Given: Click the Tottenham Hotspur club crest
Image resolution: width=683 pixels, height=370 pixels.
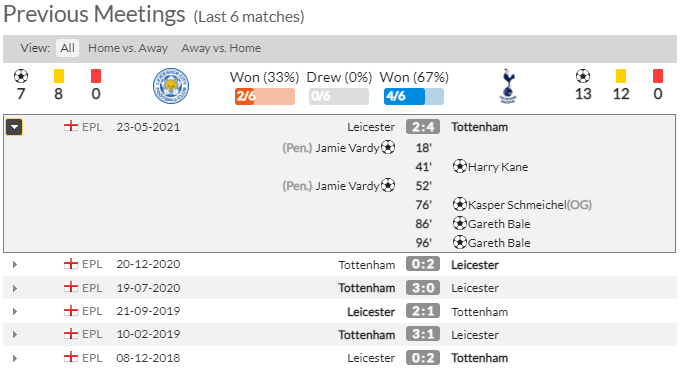Looking at the screenshot, I should [x=507, y=86].
